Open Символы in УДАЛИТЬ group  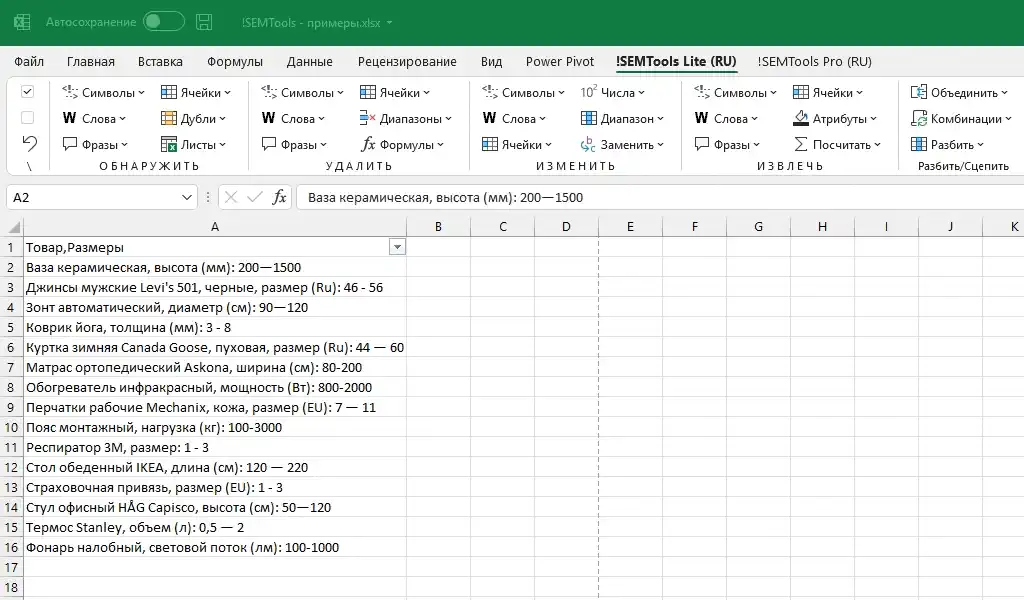click(x=302, y=93)
